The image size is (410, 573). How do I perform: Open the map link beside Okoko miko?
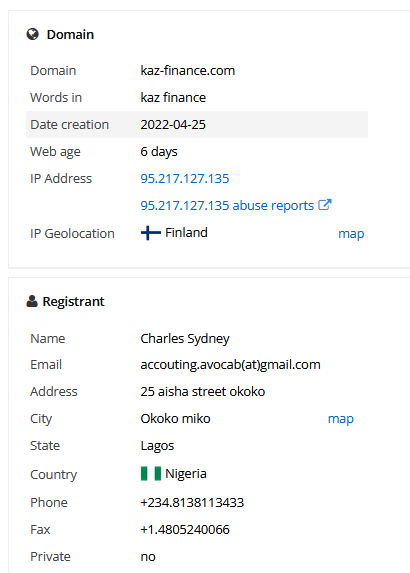pyautogui.click(x=341, y=419)
